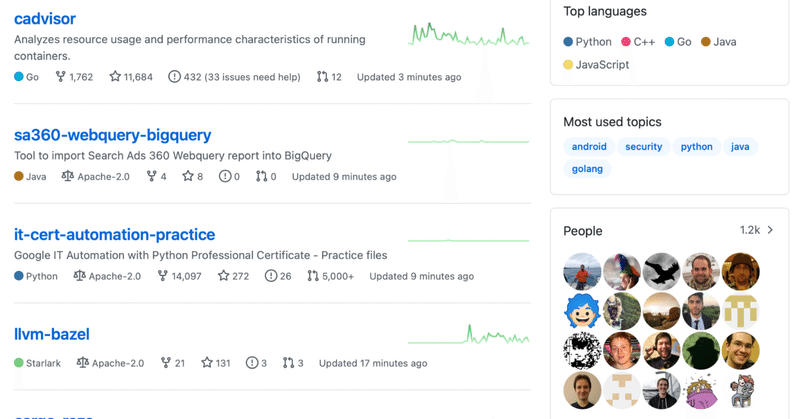Click it-cert-automation-practice pull requests icon

313,276
